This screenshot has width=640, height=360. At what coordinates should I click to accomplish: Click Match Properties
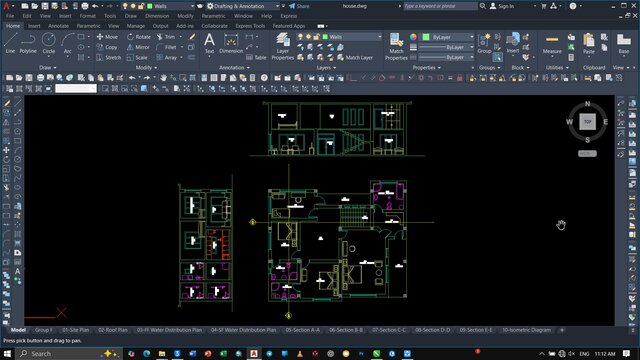click(x=396, y=47)
